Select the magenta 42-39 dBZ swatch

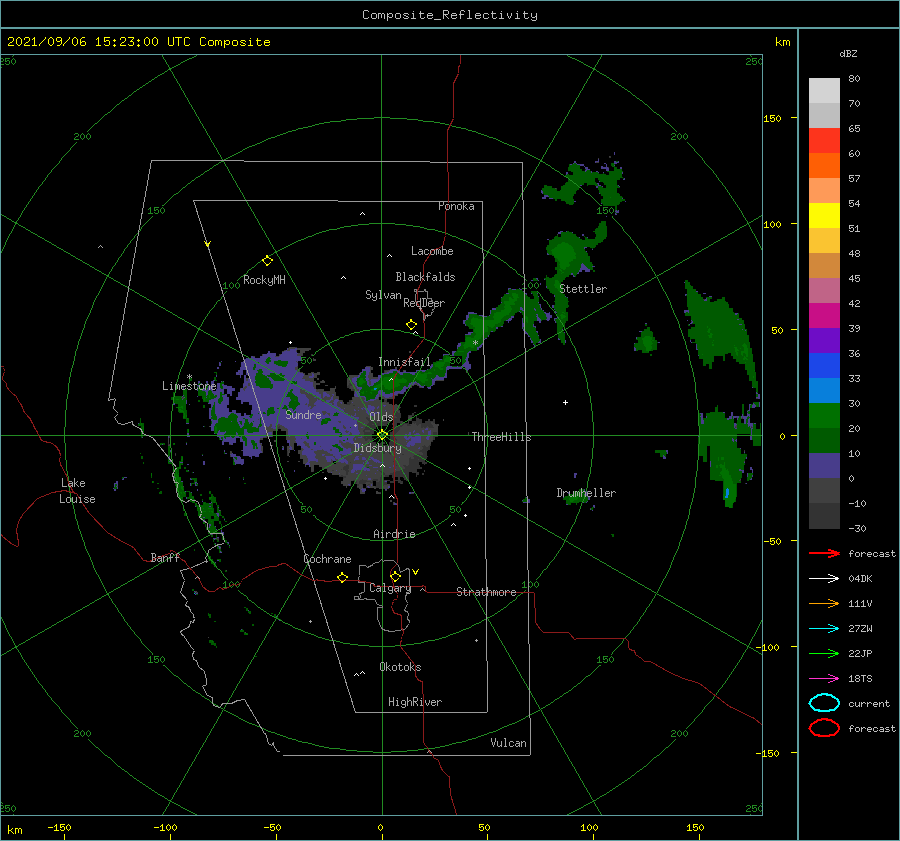pos(824,316)
